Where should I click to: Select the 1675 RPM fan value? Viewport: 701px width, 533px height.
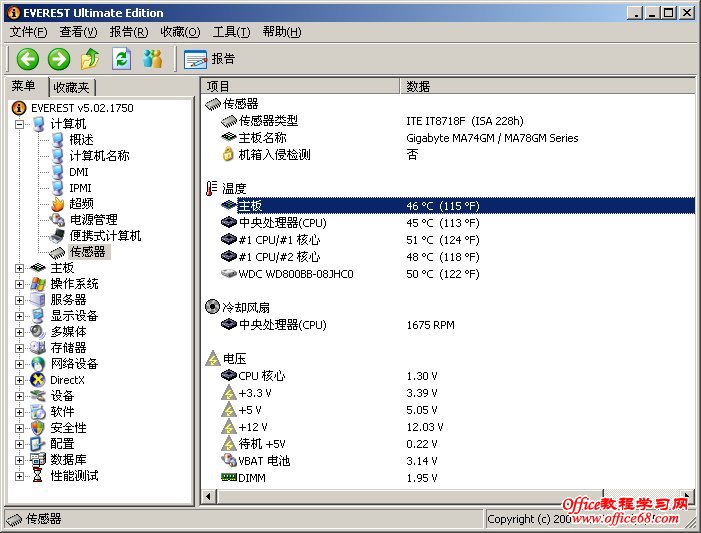[431, 325]
